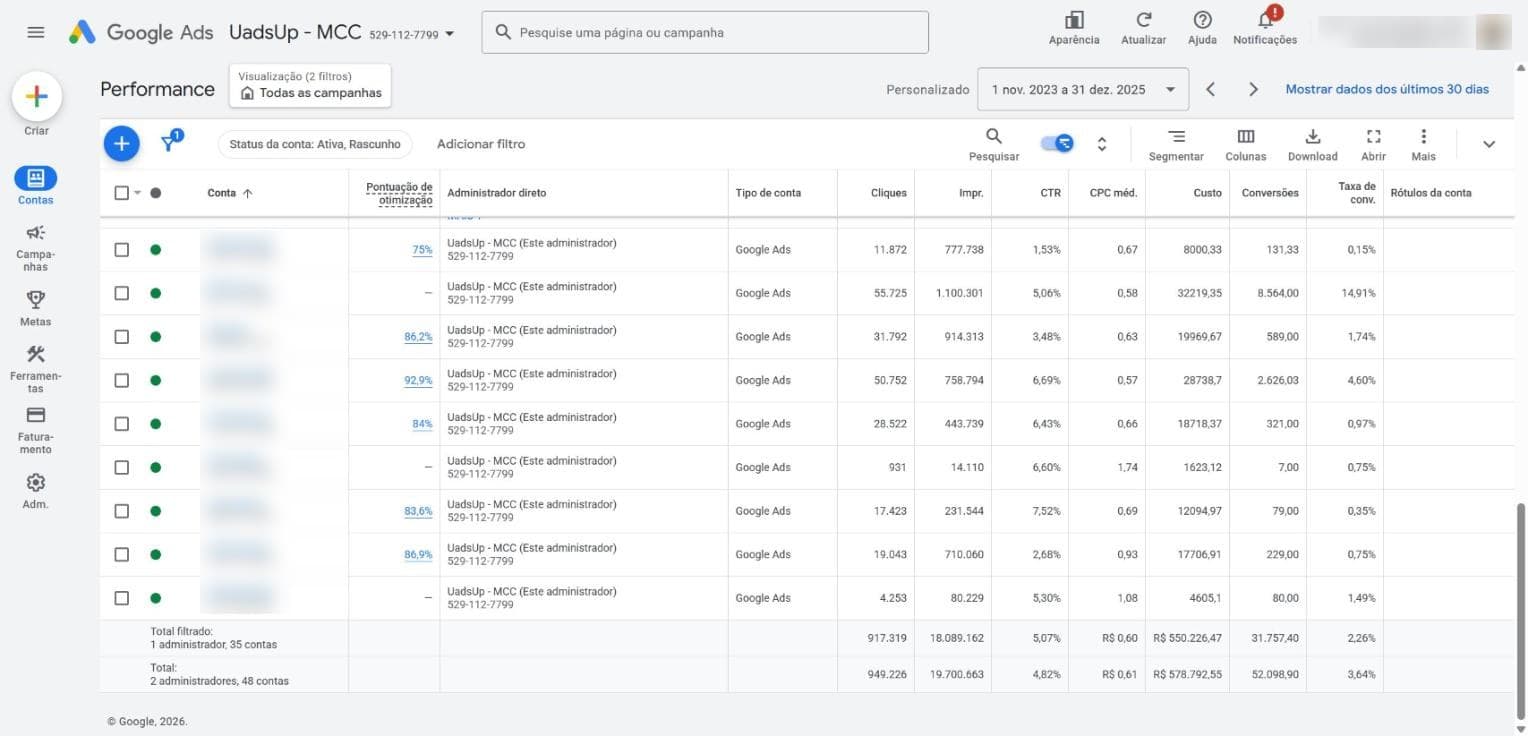Screen dimensions: 1528x736
Task: Open the select-all checkbox dropdown arrow
Action: [x=138, y=193]
